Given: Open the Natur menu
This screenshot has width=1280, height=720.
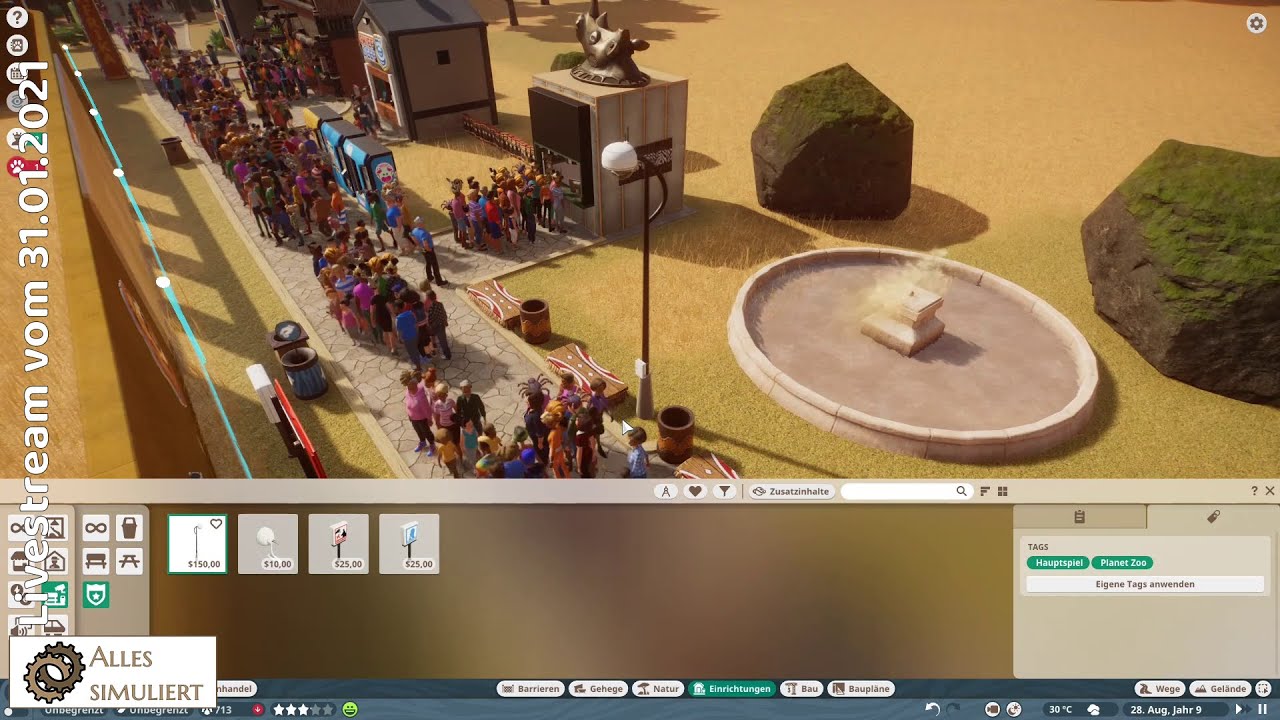Looking at the screenshot, I should (658, 689).
